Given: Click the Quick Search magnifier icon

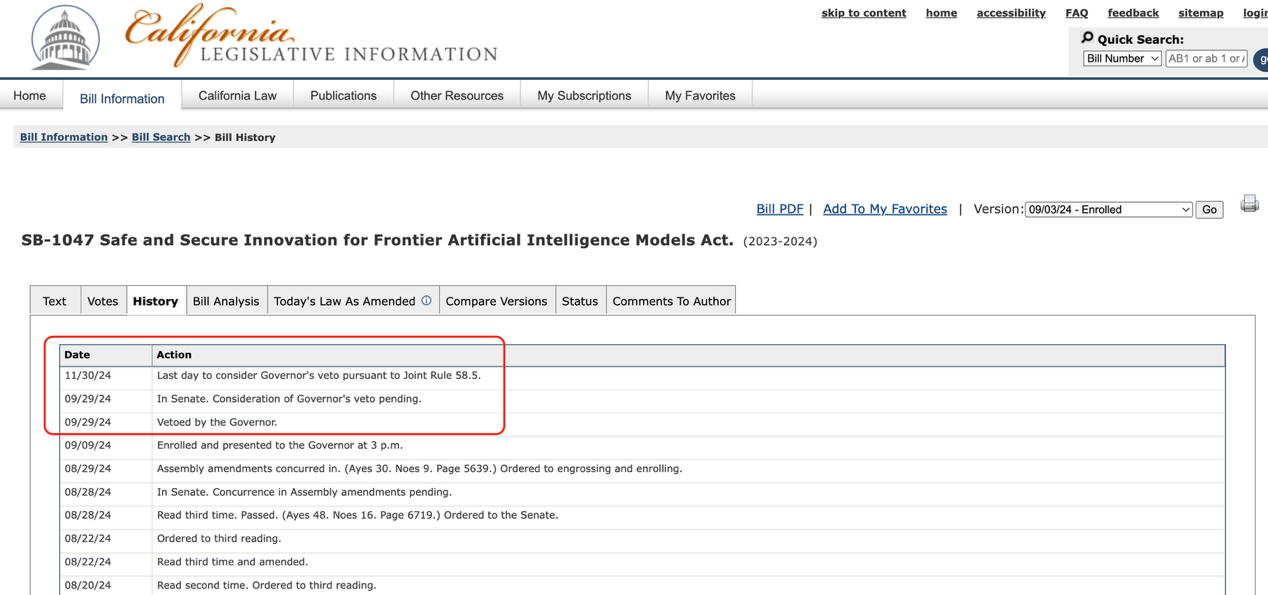Looking at the screenshot, I should coord(1087,38).
